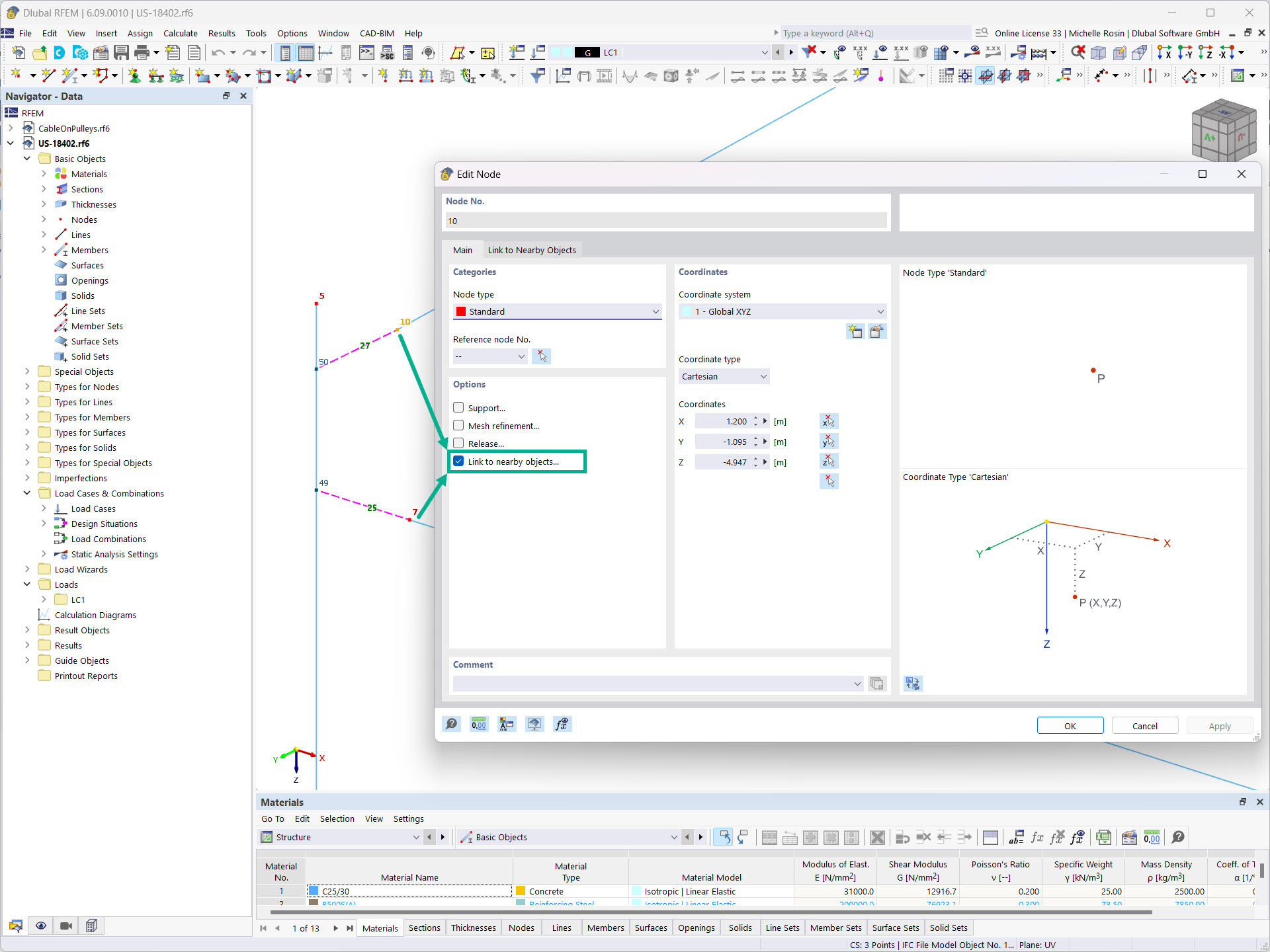Click the Save file toolbar icon
1270x952 pixels.
pos(121,52)
